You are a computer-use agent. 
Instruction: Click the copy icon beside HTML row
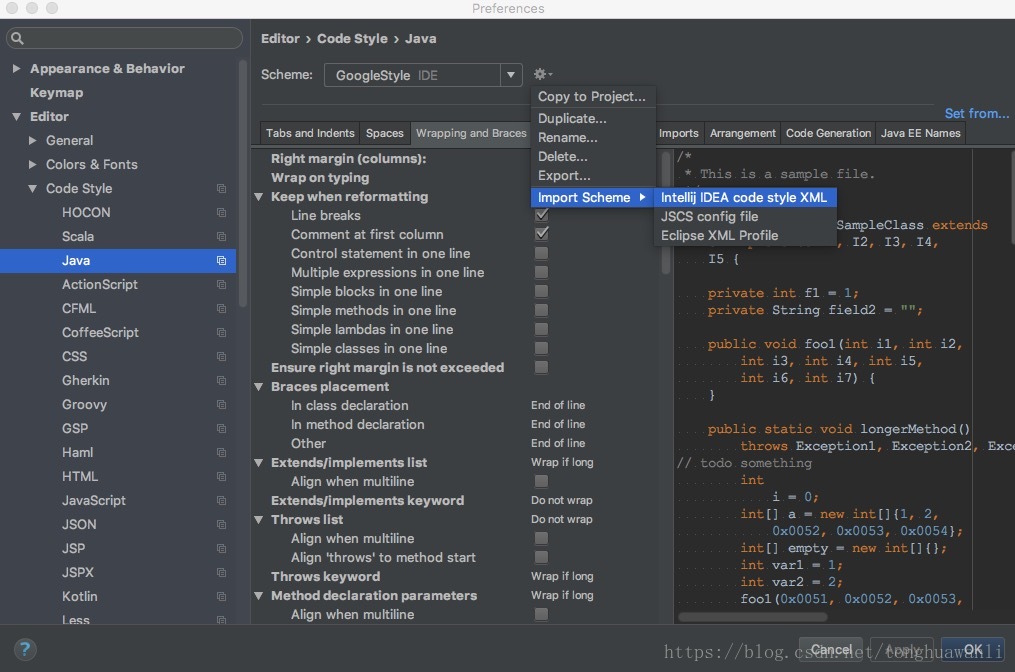(221, 476)
